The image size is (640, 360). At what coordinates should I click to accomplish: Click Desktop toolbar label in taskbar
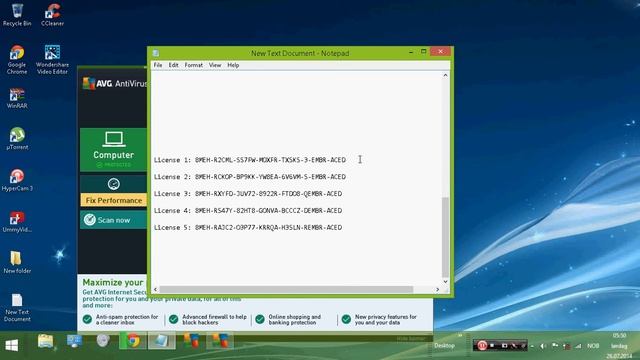(x=444, y=346)
